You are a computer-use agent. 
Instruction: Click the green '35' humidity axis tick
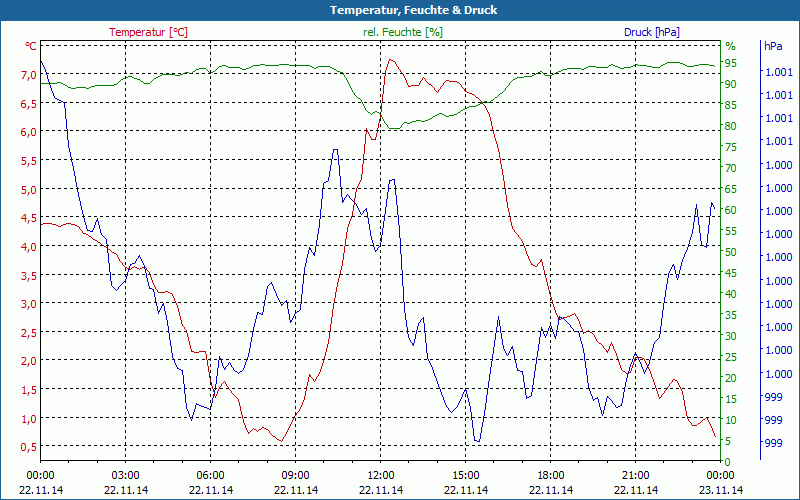pyautogui.click(x=731, y=315)
